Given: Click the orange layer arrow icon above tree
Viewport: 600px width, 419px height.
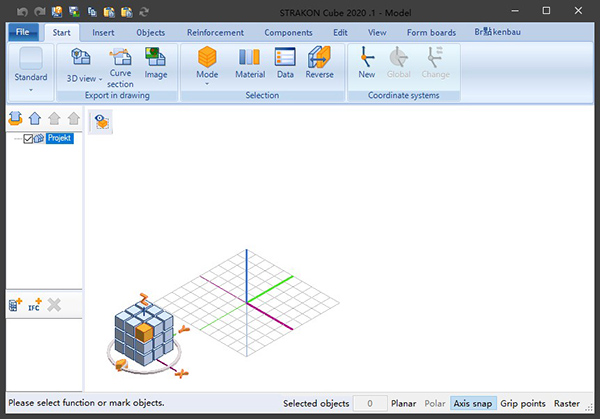Looking at the screenshot, I should pos(15,119).
